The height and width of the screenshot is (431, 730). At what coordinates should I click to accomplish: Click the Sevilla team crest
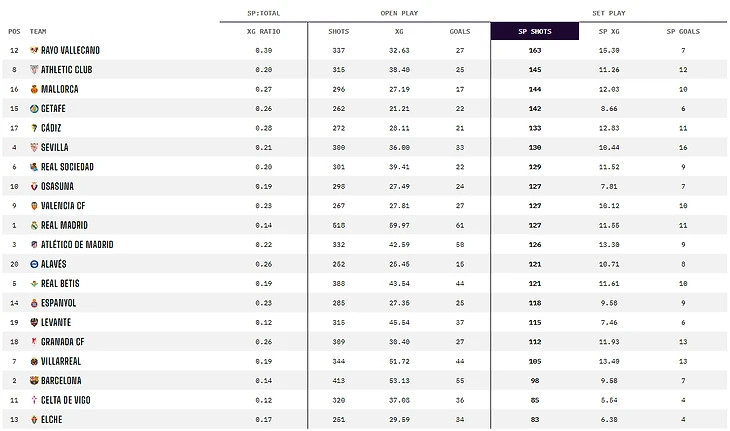click(34, 147)
